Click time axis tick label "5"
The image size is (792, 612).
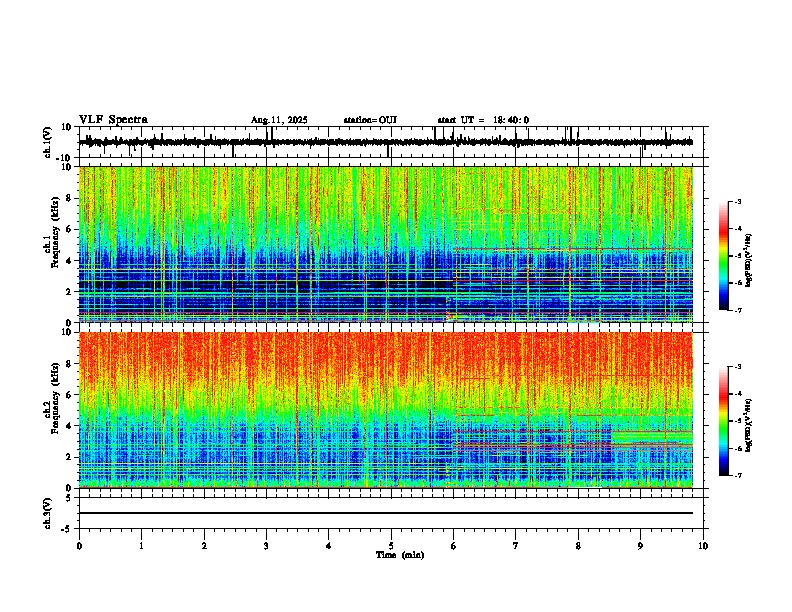pyautogui.click(x=391, y=546)
